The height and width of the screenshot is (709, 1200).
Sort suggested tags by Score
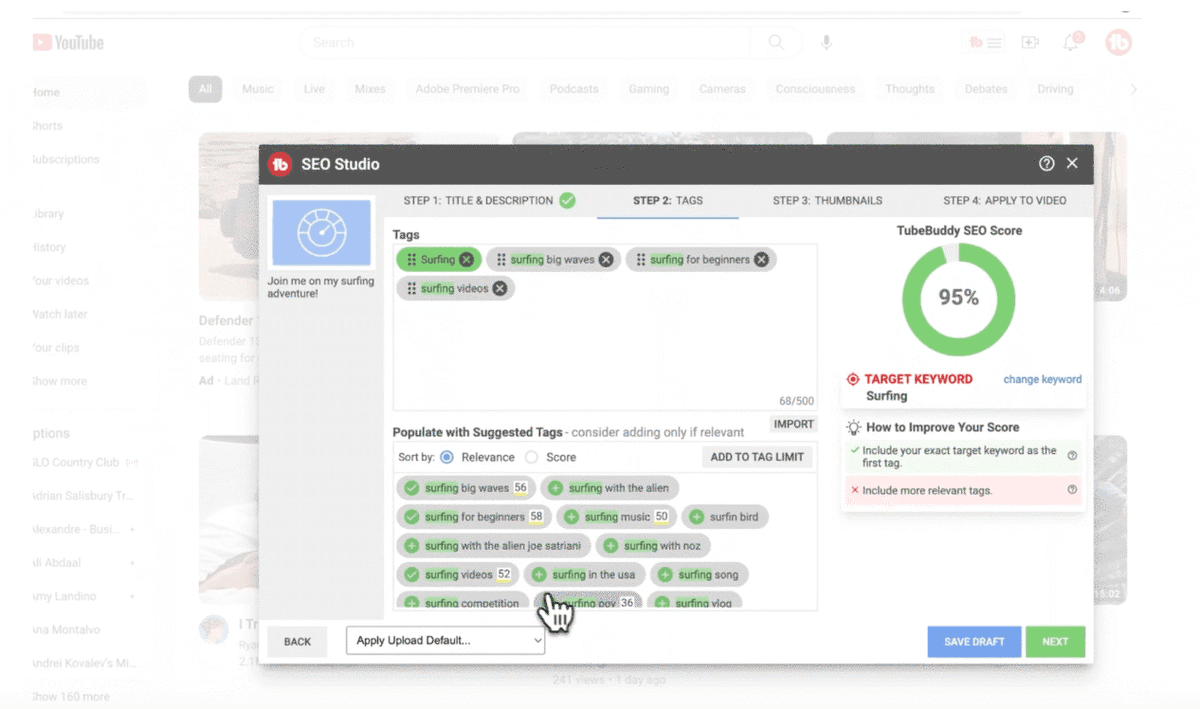[532, 457]
